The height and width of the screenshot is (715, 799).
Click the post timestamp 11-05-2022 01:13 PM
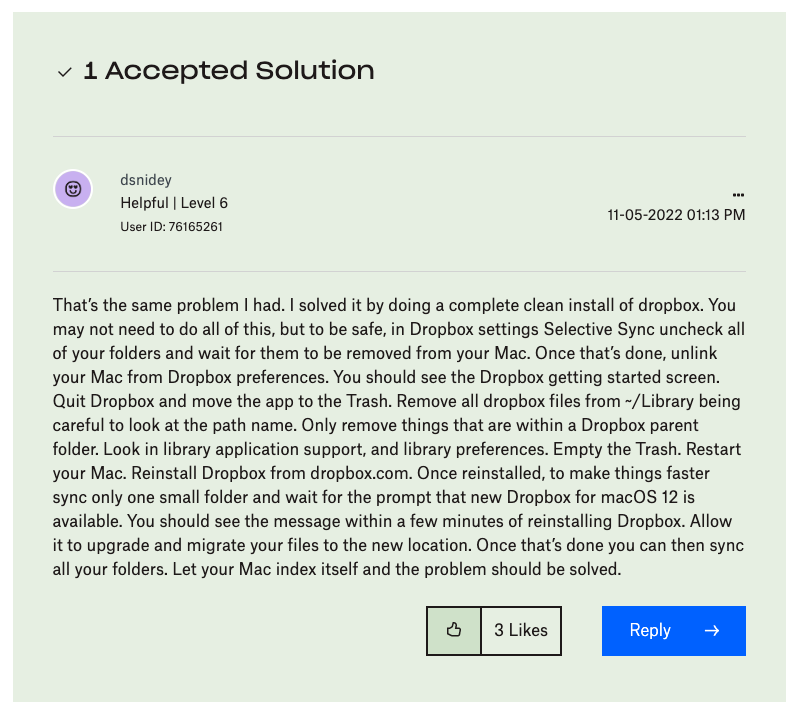coord(676,215)
